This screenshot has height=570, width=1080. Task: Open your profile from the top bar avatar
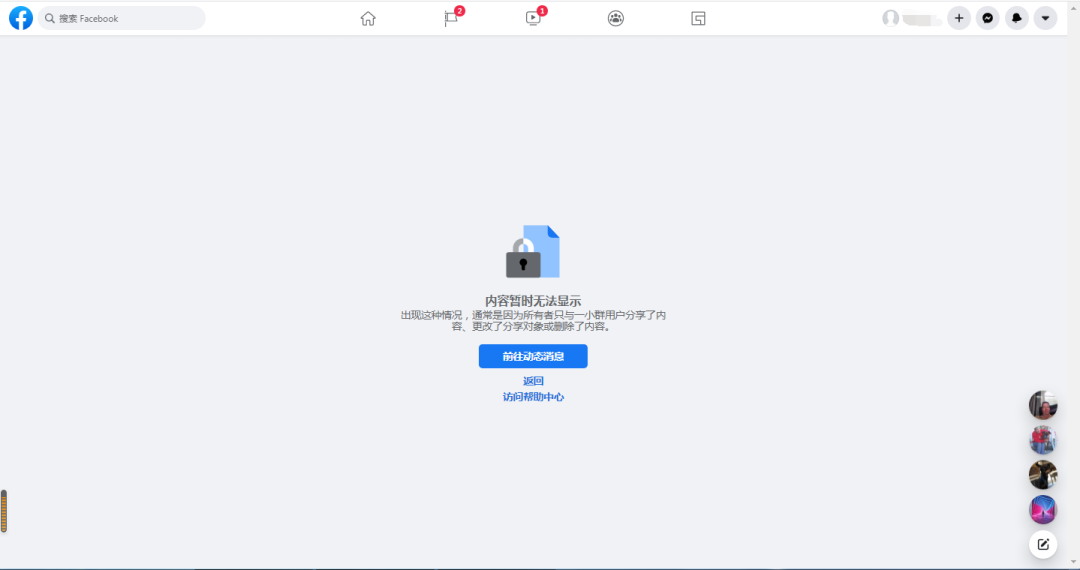point(891,18)
